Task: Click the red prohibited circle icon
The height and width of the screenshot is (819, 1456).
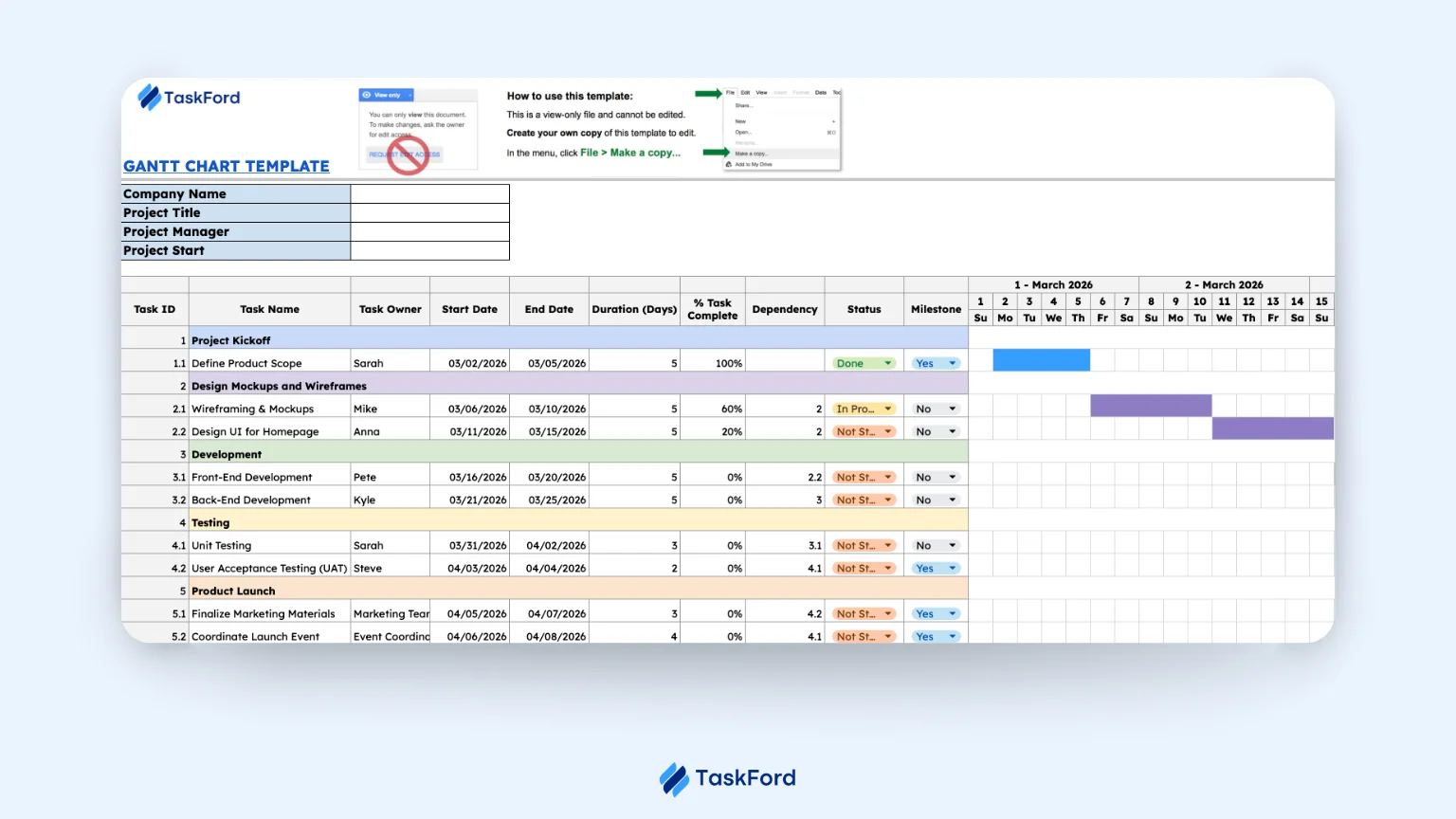Action: tap(408, 155)
